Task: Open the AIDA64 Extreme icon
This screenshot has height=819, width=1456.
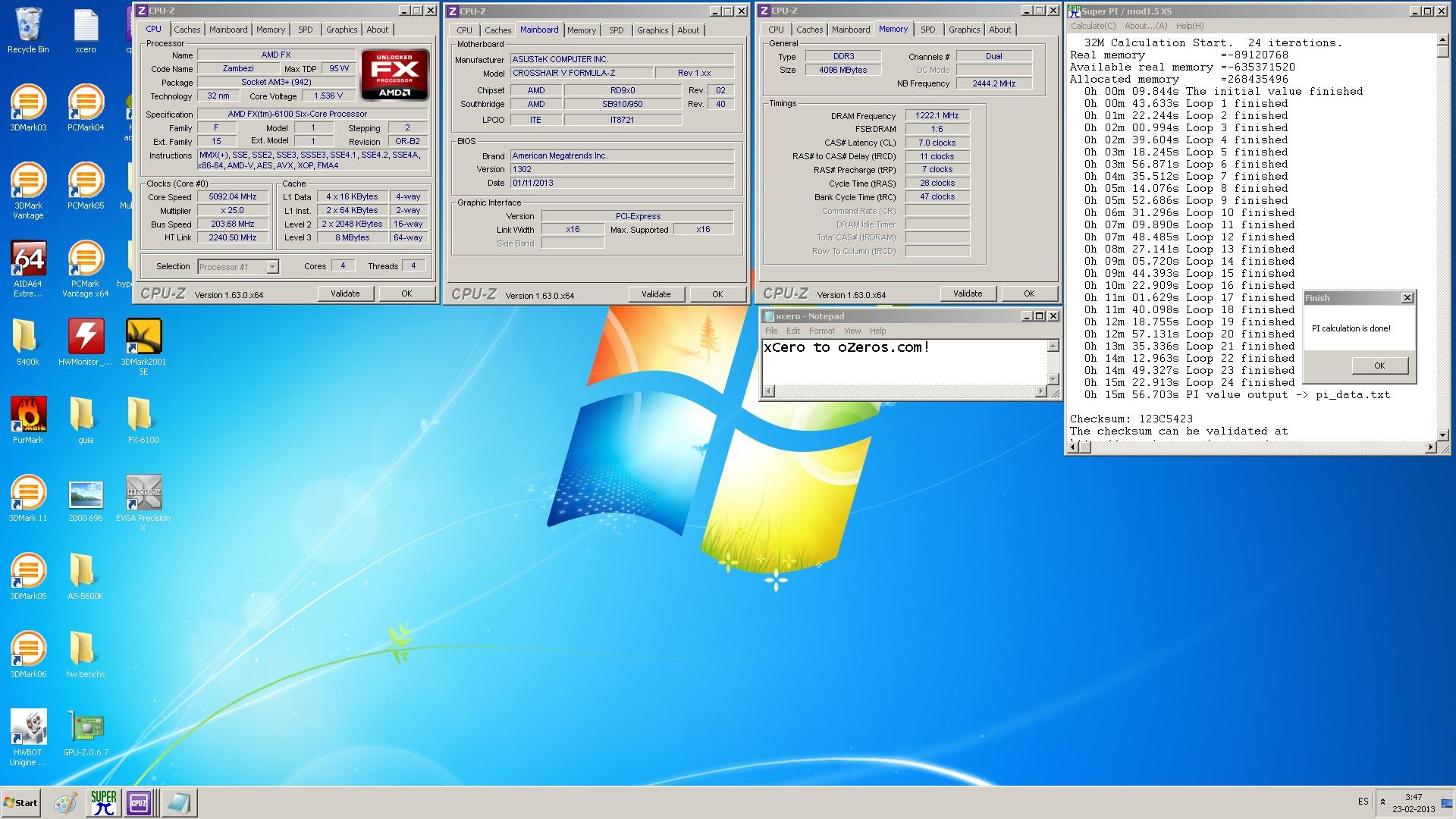Action: [x=28, y=269]
